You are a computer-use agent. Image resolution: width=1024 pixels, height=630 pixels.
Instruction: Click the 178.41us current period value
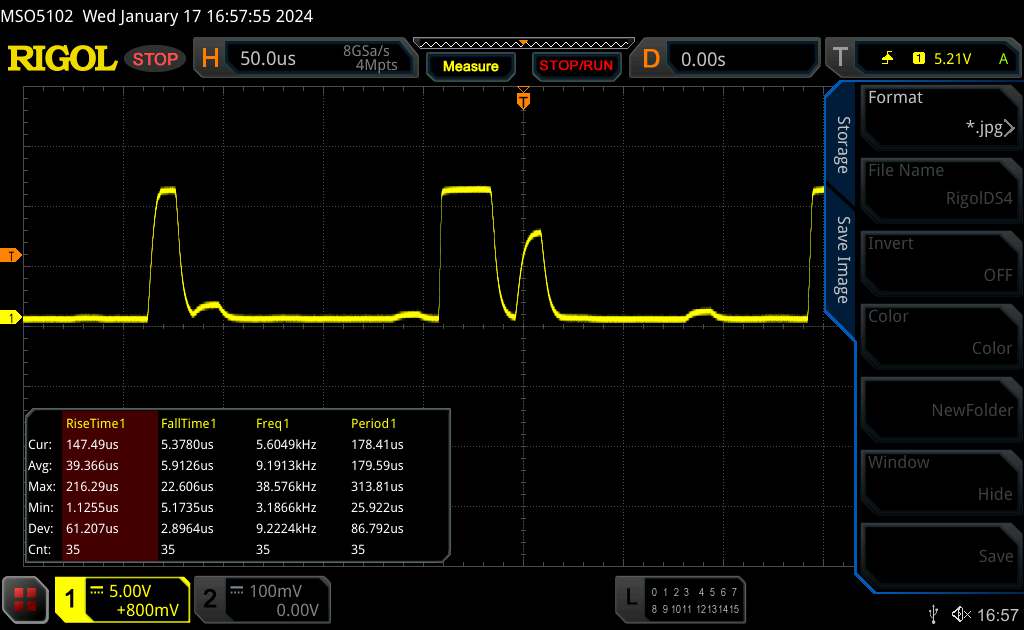point(377,445)
